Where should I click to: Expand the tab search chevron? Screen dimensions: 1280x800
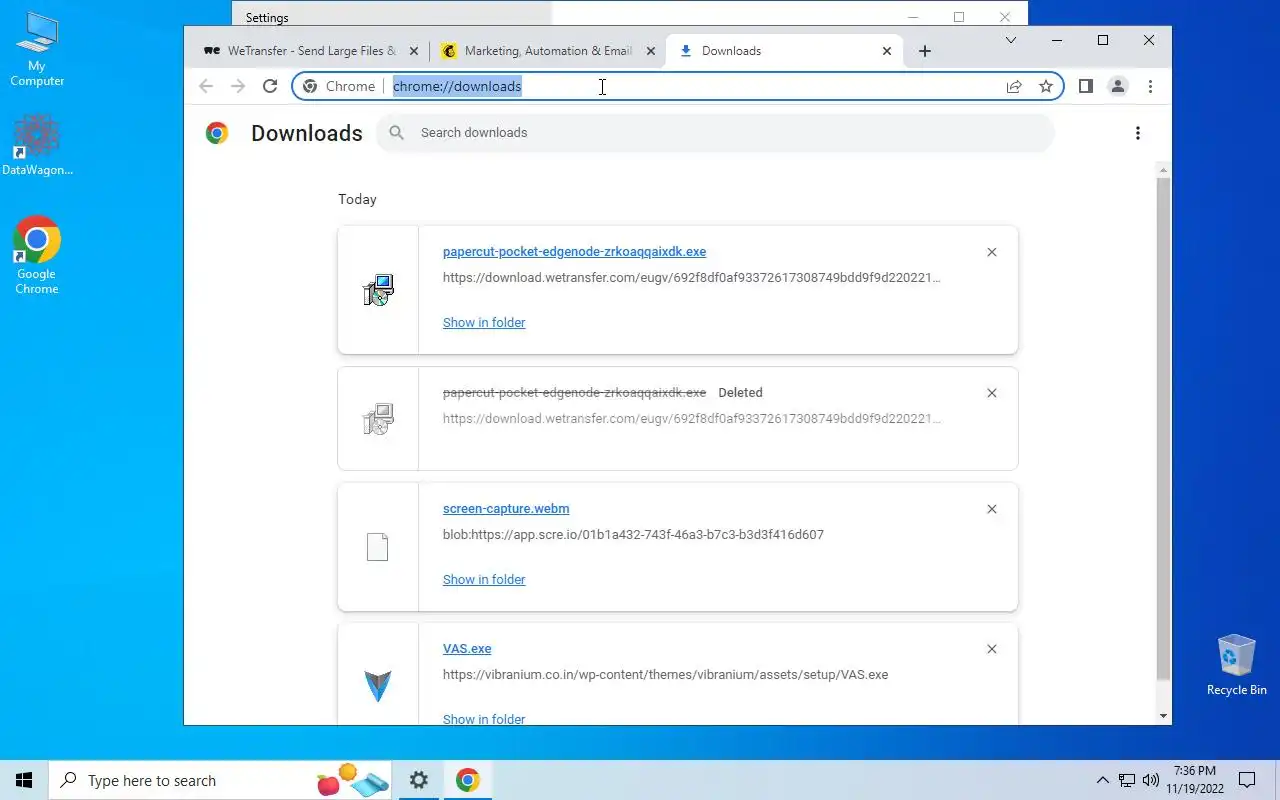1011,41
